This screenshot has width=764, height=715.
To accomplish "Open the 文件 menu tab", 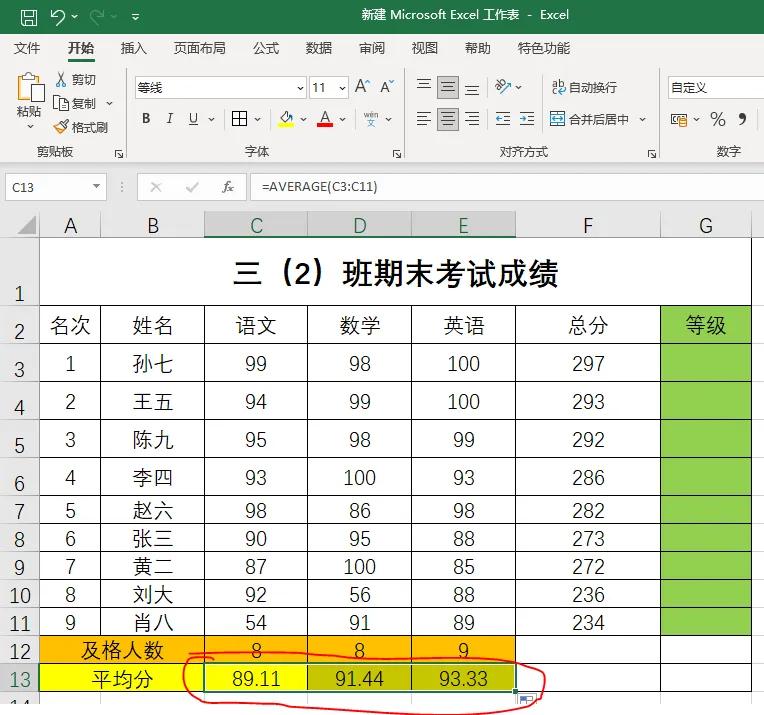I will (x=27, y=48).
